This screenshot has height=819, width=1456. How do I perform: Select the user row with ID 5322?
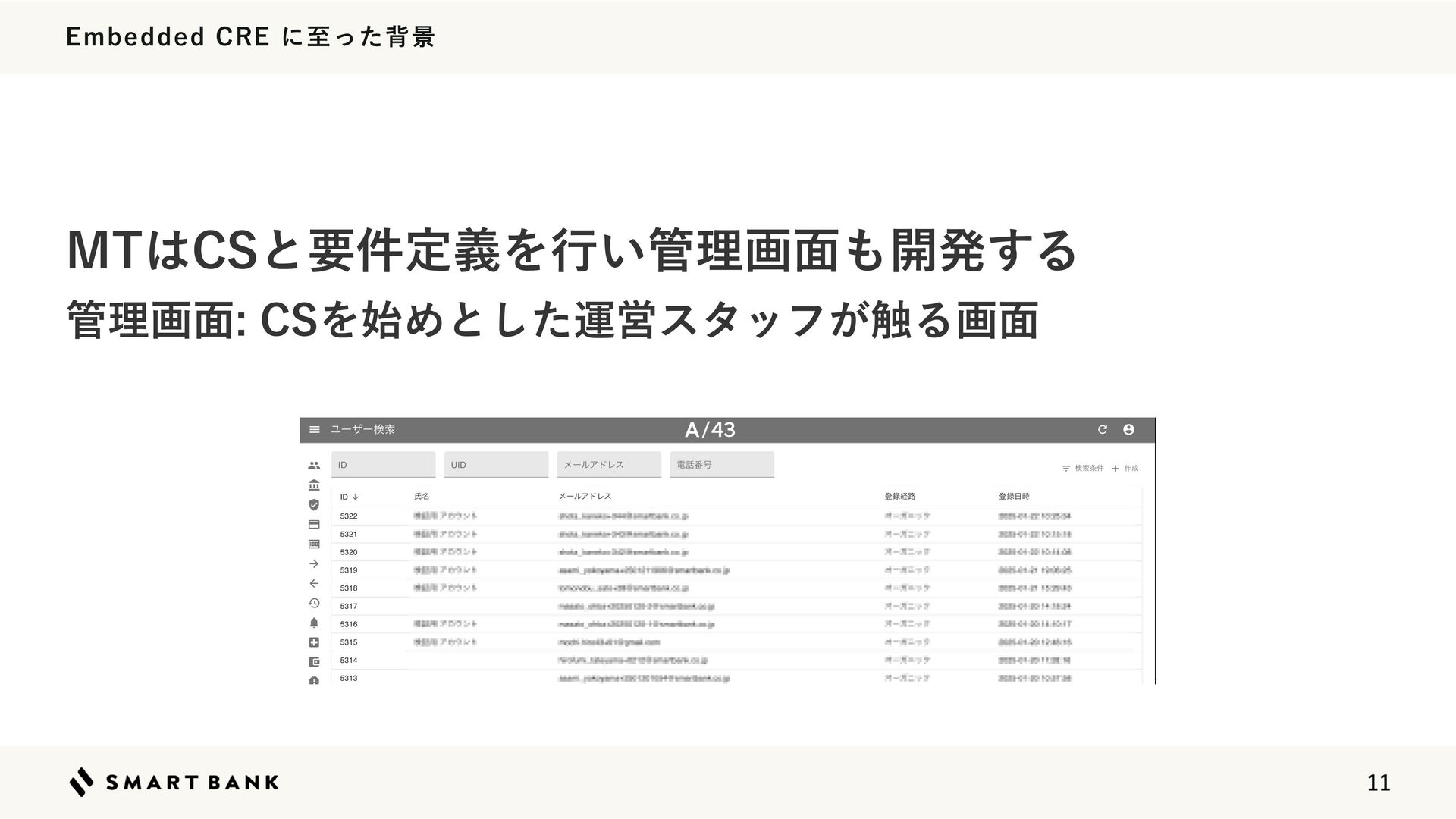click(736, 516)
